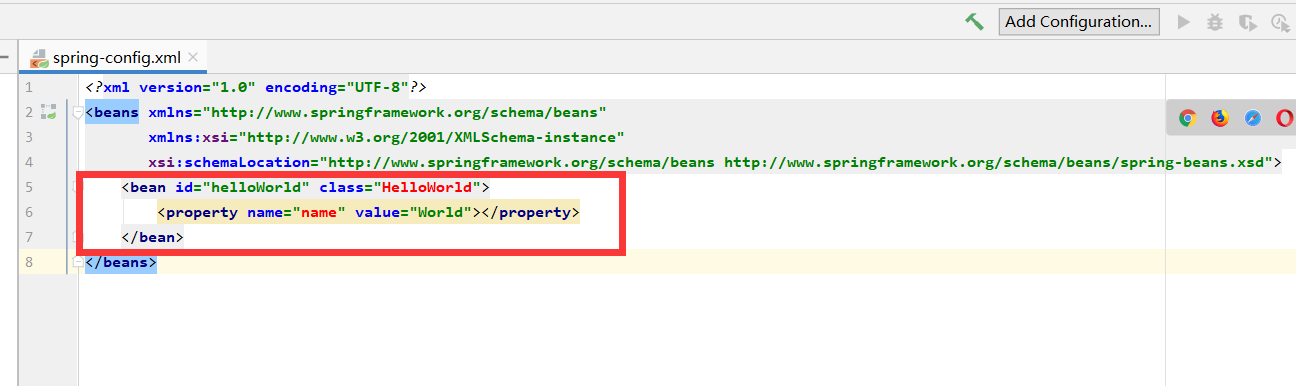This screenshot has width=1296, height=386.
Task: Click line number 4 in the gutter
Action: (x=29, y=162)
